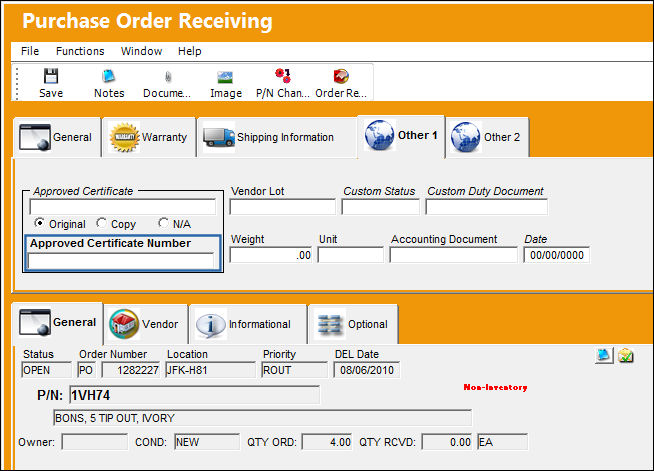Click the Status field showing OPEN
This screenshot has height=471, width=654.
pyautogui.click(x=46, y=370)
